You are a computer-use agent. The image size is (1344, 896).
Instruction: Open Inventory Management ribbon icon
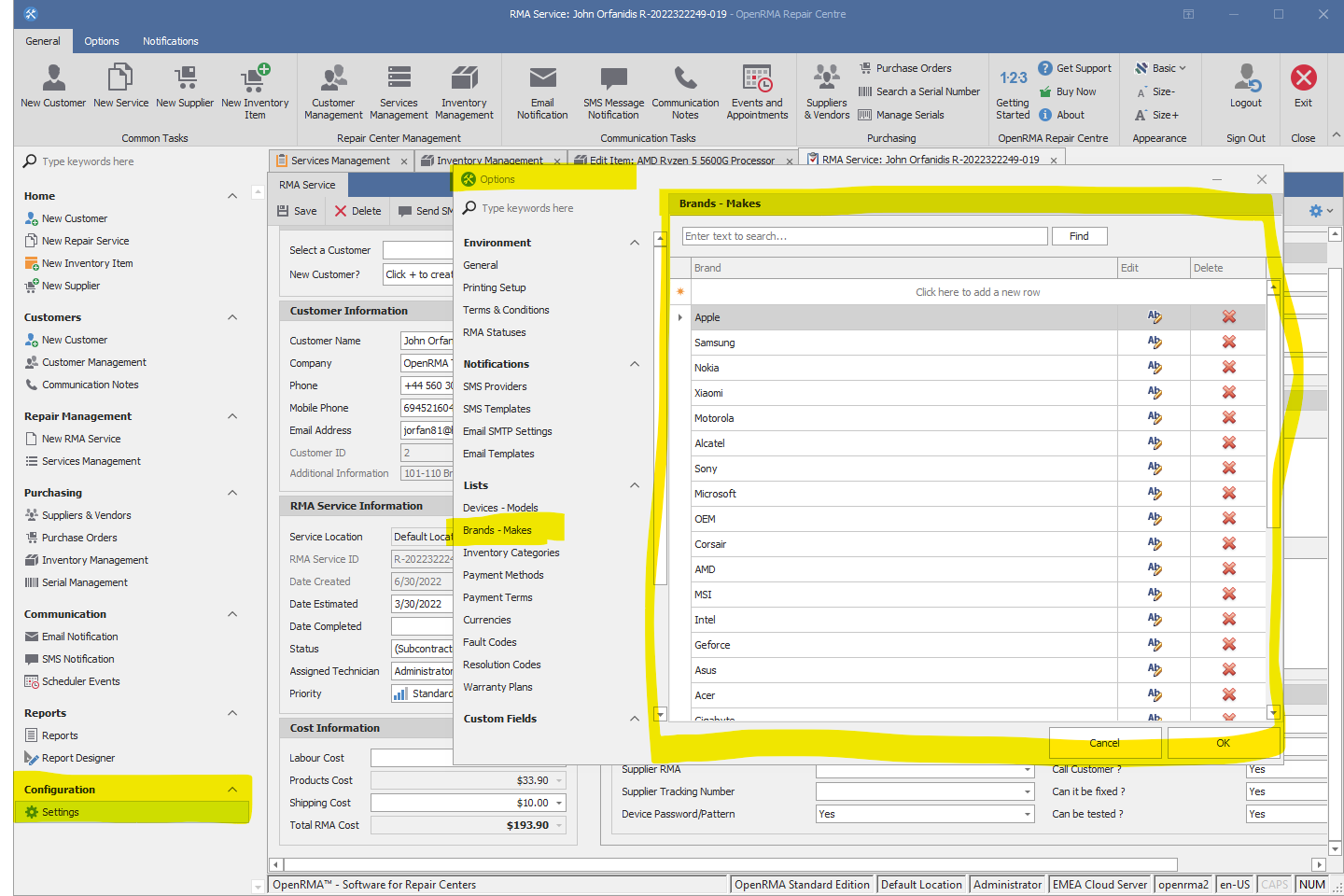[x=464, y=91]
